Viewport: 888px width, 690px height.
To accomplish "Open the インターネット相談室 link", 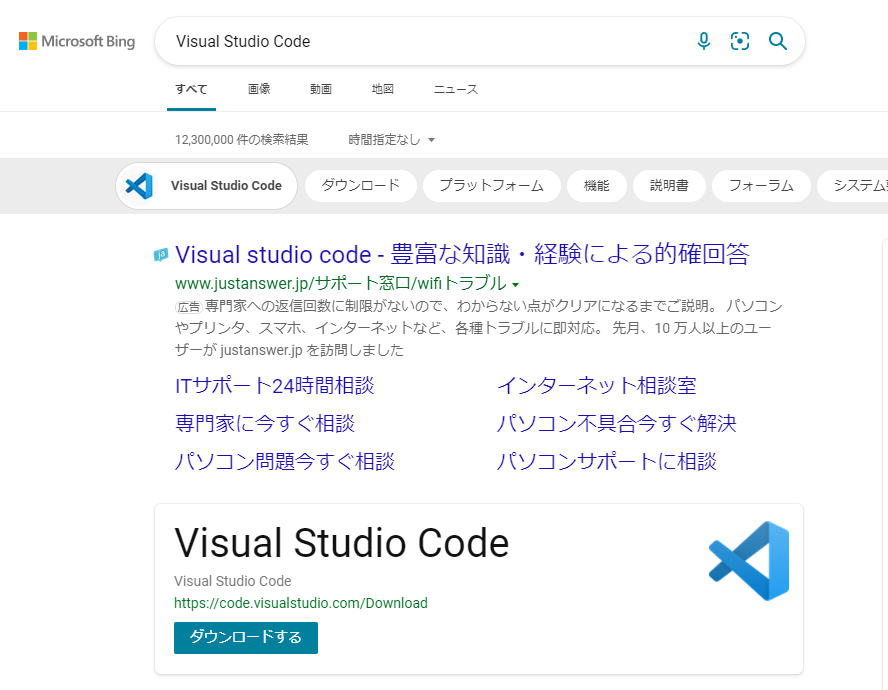I will point(596,386).
